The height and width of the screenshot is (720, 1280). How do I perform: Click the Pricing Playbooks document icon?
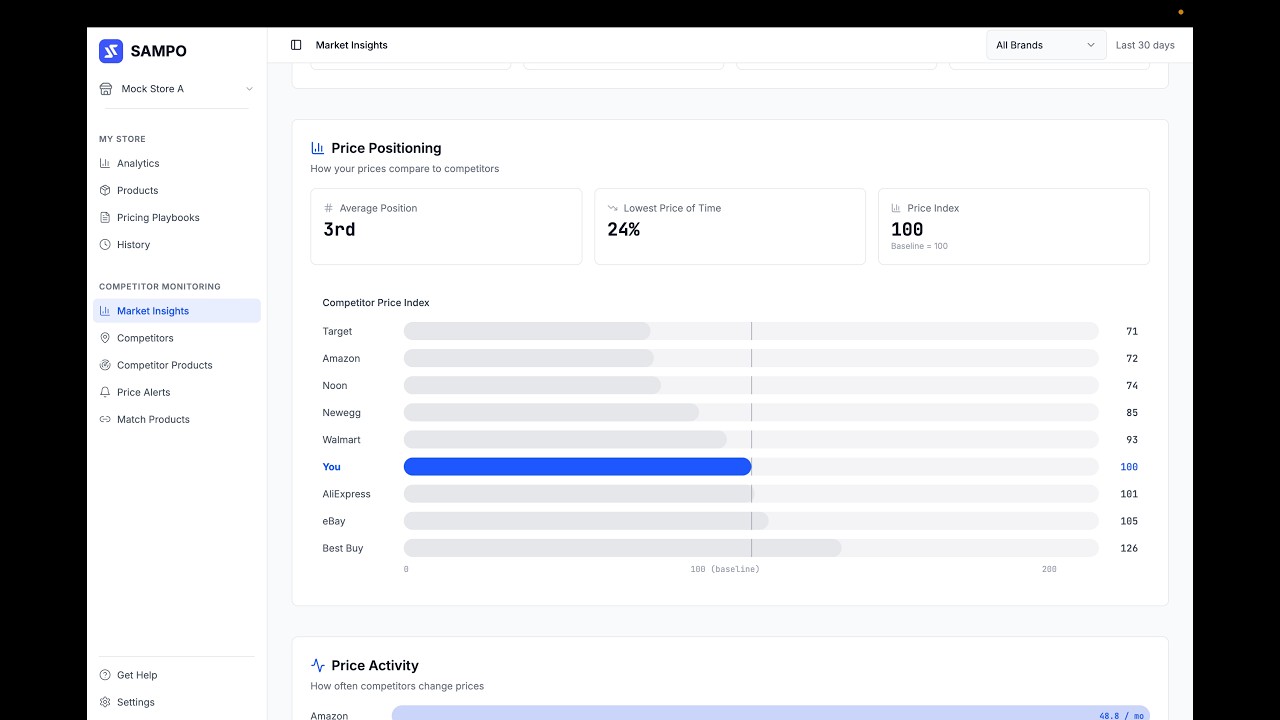click(105, 217)
